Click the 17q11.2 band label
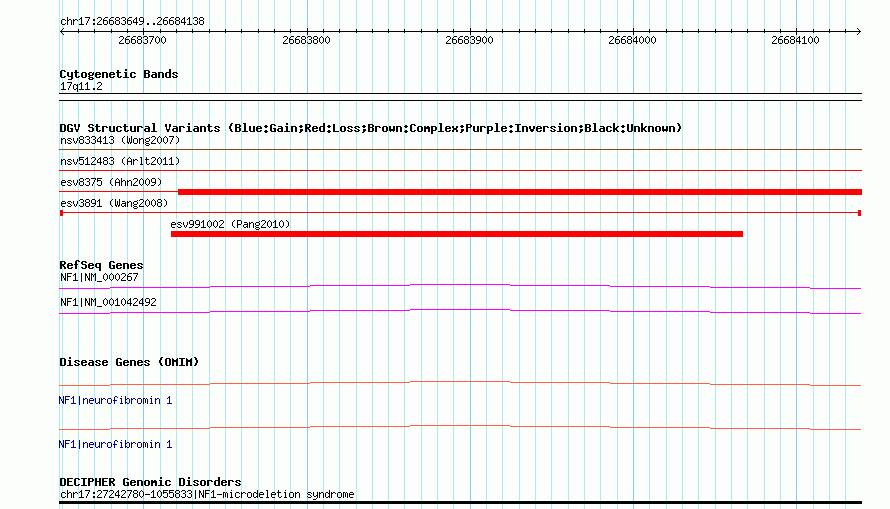The height and width of the screenshot is (509, 890). (81, 86)
